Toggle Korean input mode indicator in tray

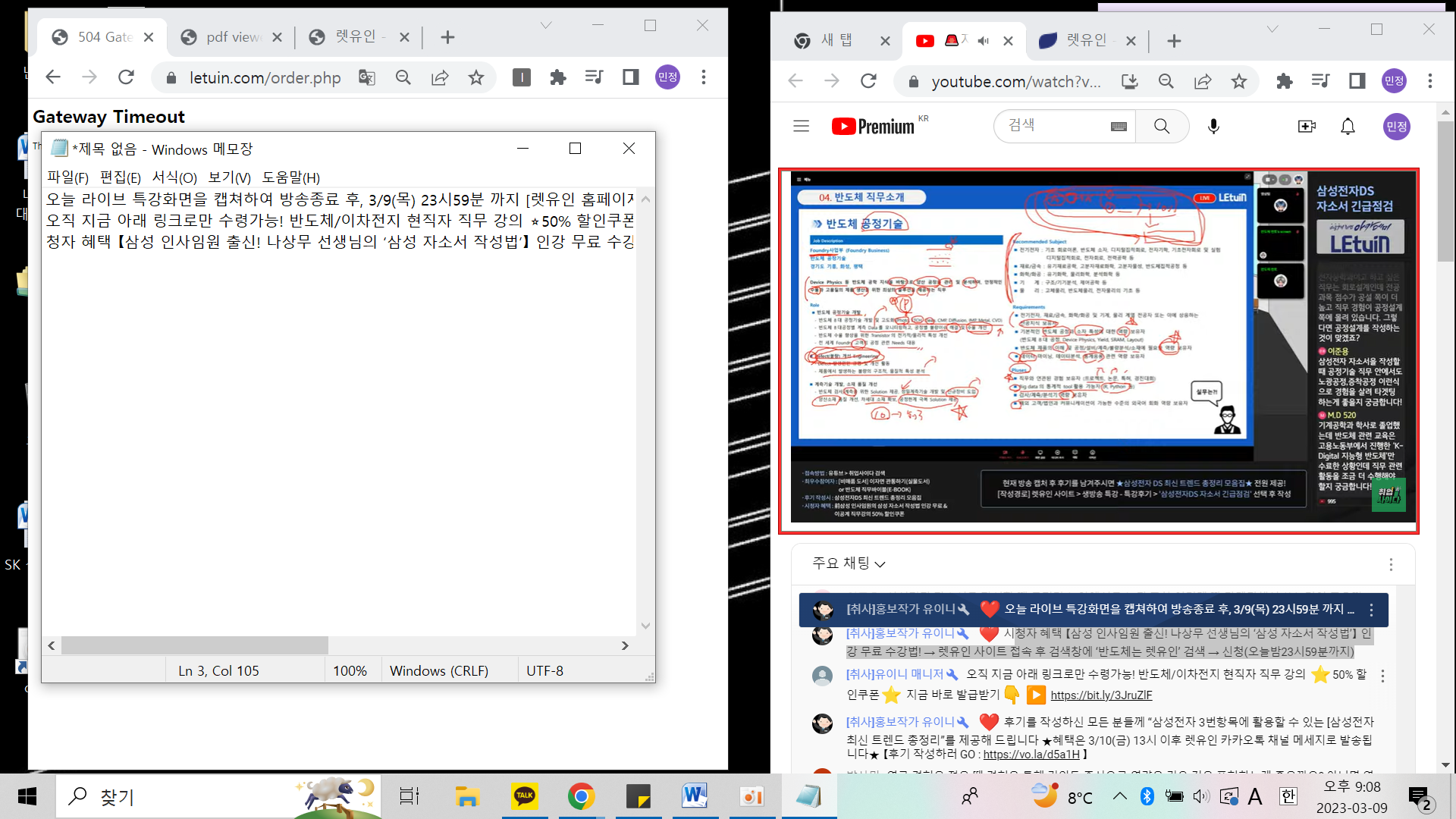[x=1288, y=796]
